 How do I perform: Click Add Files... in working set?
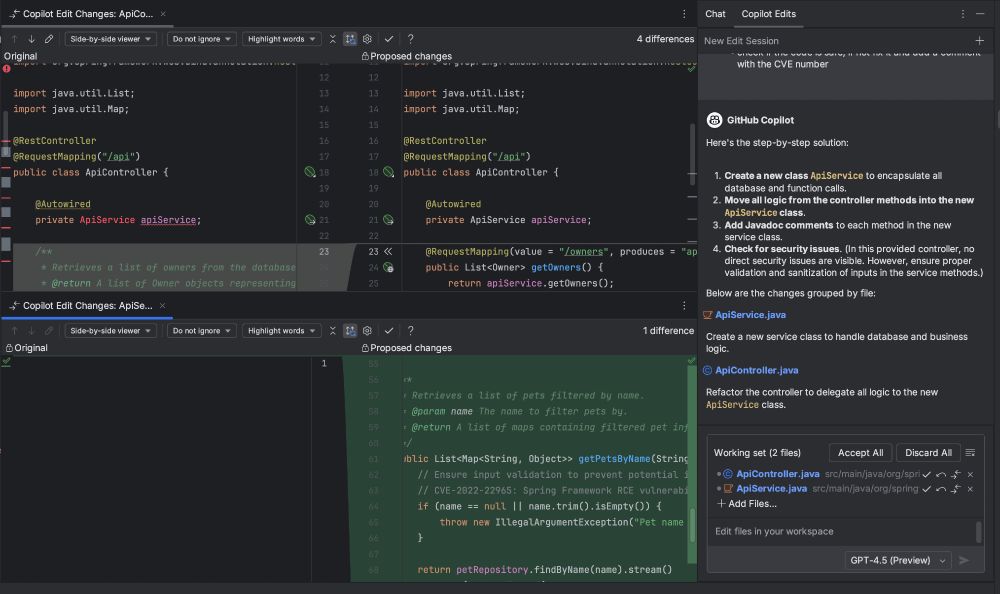point(747,503)
